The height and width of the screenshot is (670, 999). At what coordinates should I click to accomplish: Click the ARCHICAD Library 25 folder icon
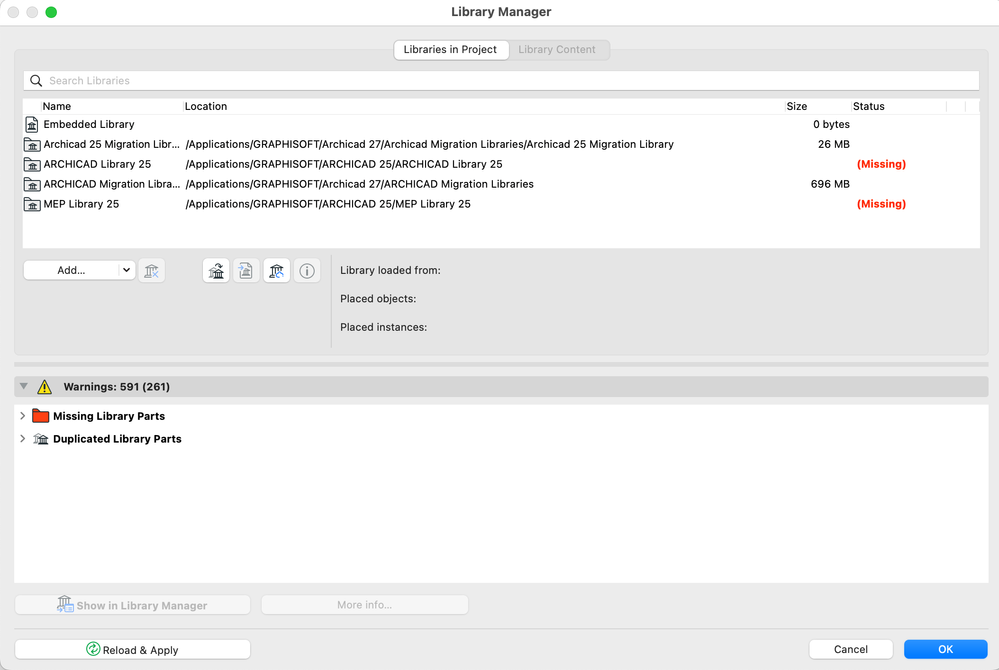point(32,164)
